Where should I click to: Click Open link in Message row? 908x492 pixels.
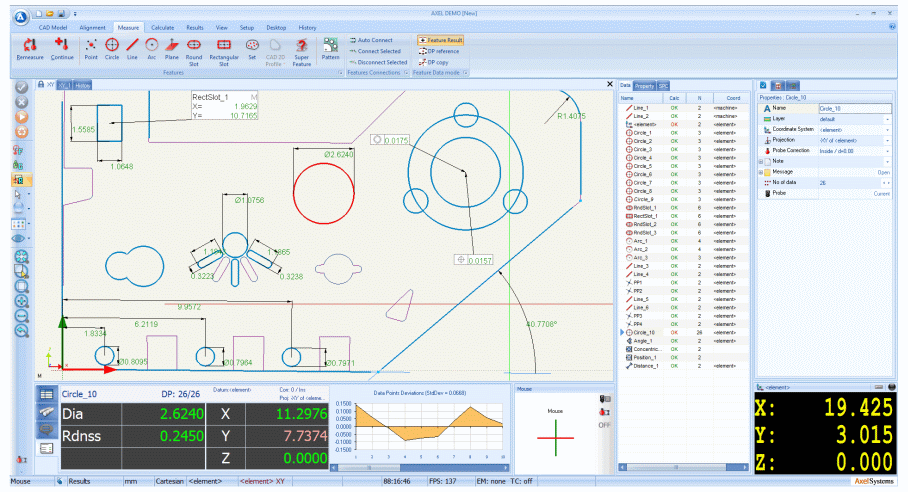882,171
